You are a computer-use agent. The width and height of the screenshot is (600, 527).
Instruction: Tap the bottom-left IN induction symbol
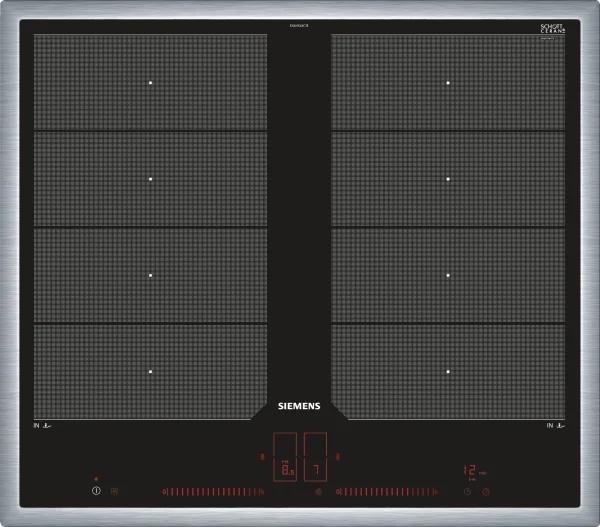pos(42,425)
